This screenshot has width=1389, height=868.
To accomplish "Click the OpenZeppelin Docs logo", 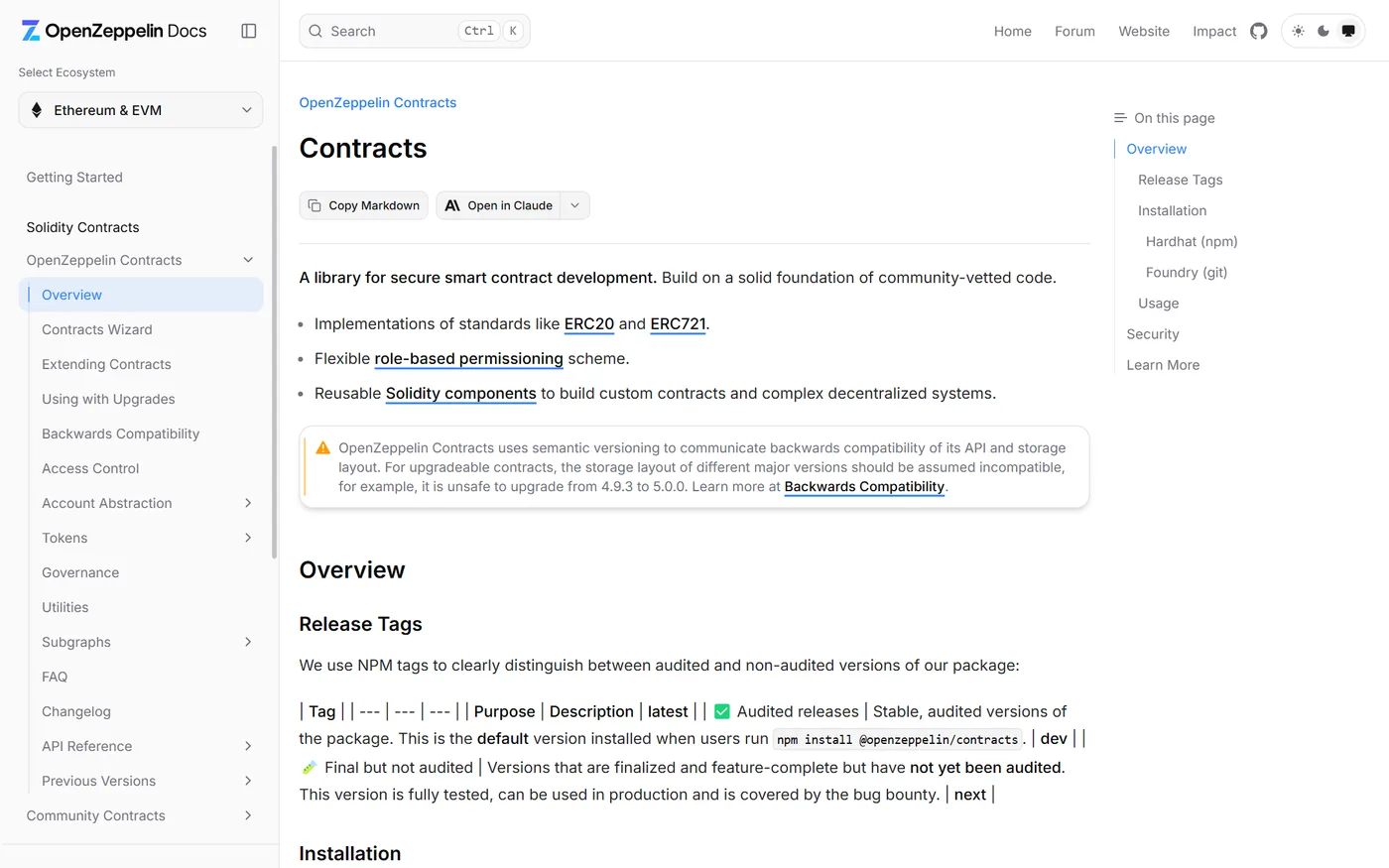I will 114,31.
